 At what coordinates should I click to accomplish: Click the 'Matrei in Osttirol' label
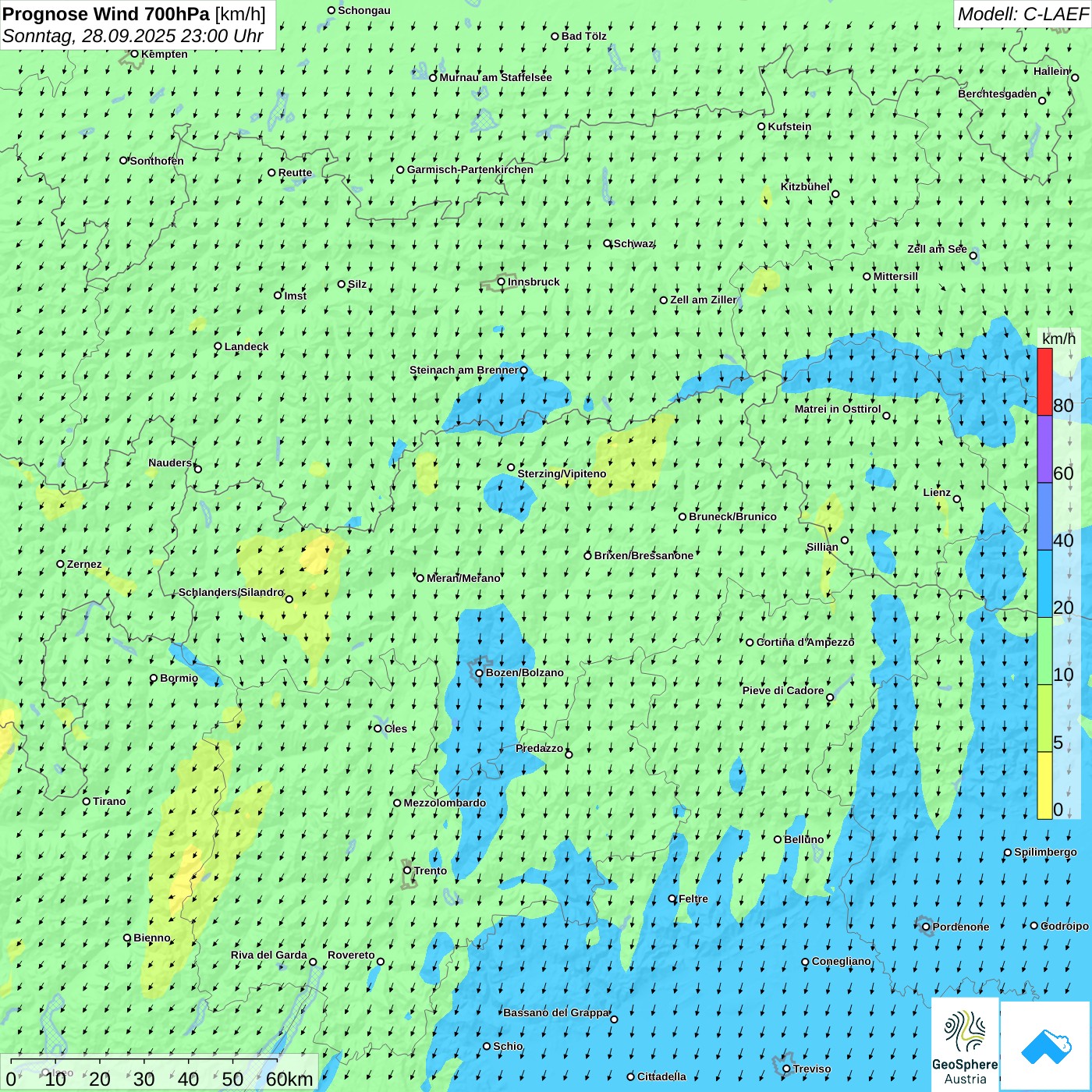click(838, 409)
